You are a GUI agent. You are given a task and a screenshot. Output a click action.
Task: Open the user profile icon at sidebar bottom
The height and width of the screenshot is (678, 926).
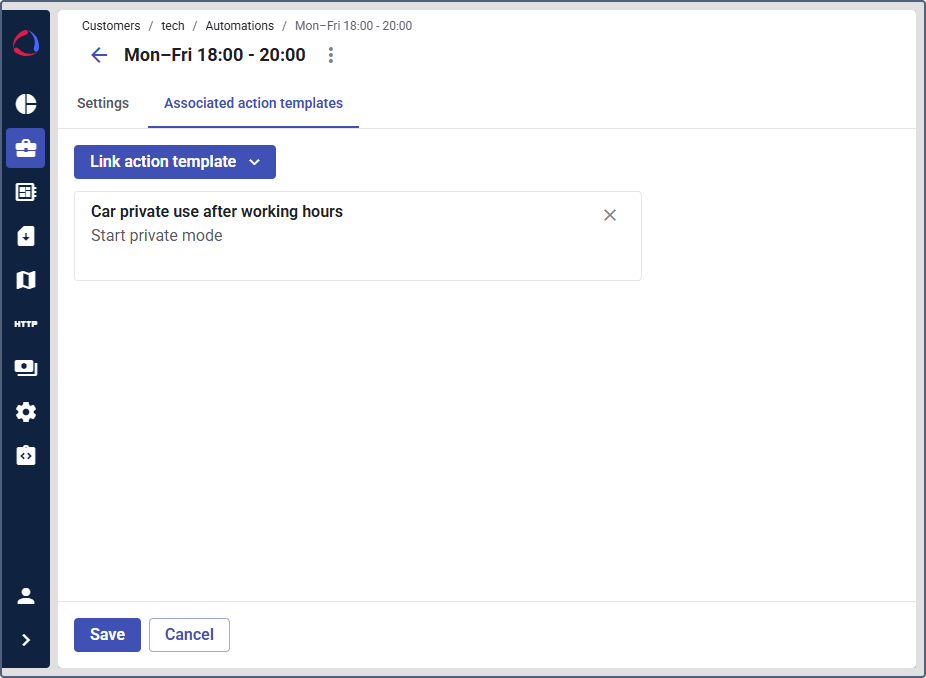25,595
